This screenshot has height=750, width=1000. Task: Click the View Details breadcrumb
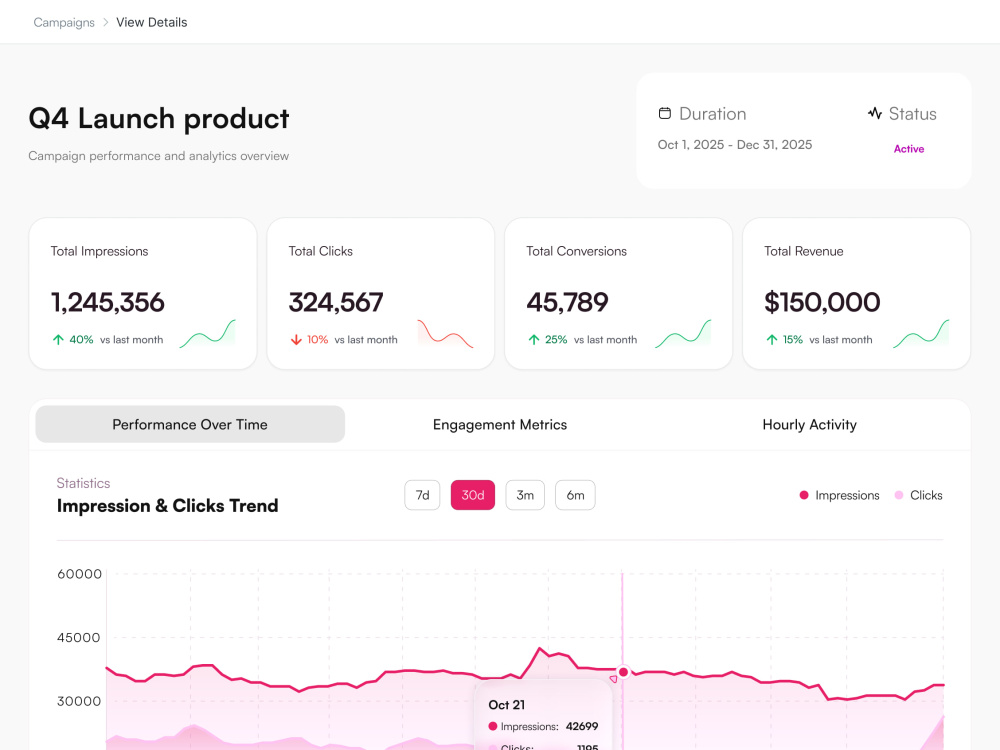tap(152, 22)
